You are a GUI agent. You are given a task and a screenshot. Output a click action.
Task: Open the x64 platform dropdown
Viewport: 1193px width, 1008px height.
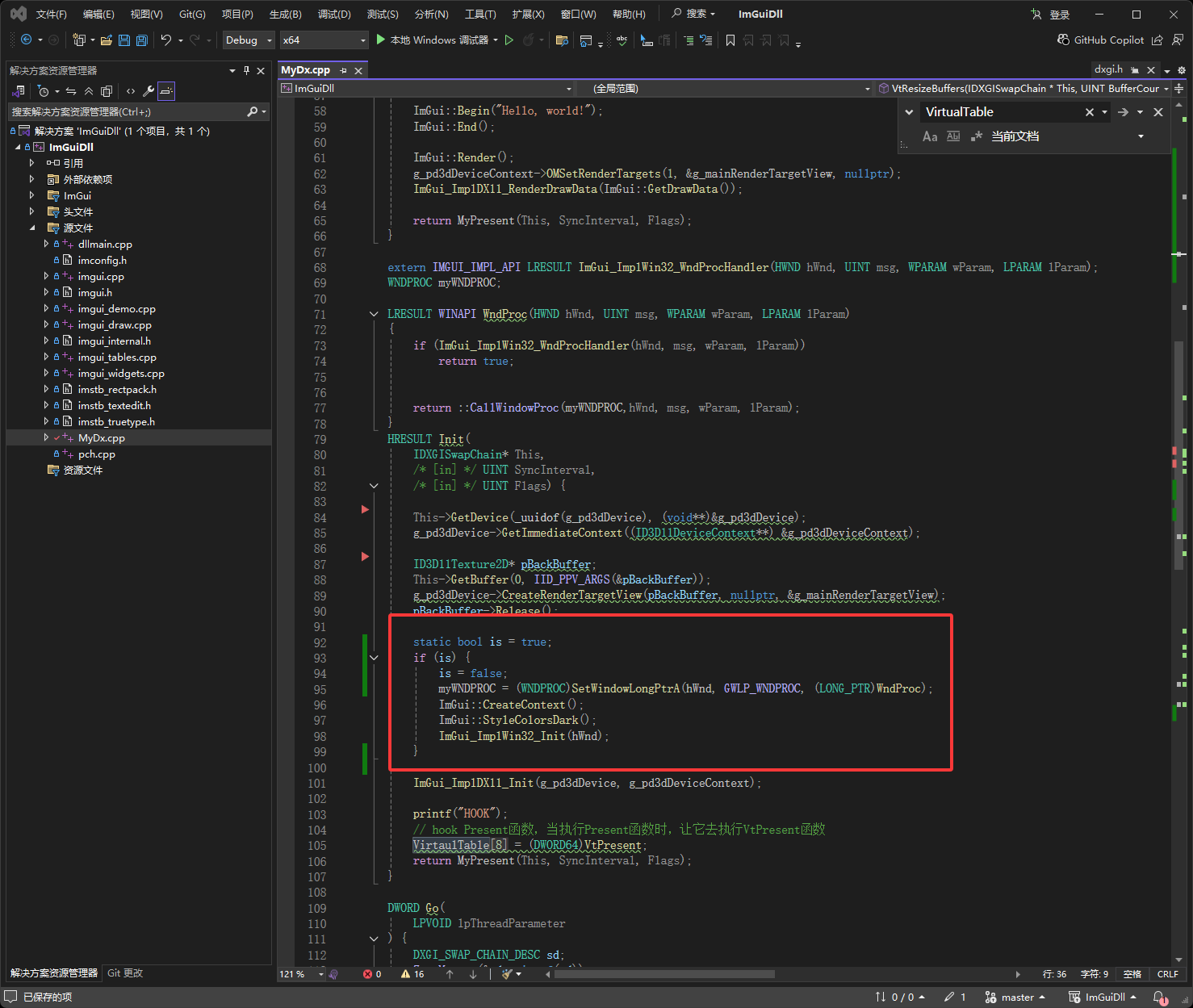click(324, 40)
